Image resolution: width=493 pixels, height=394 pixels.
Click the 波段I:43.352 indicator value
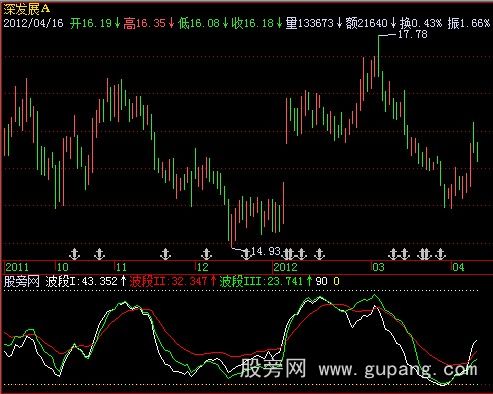[86, 281]
